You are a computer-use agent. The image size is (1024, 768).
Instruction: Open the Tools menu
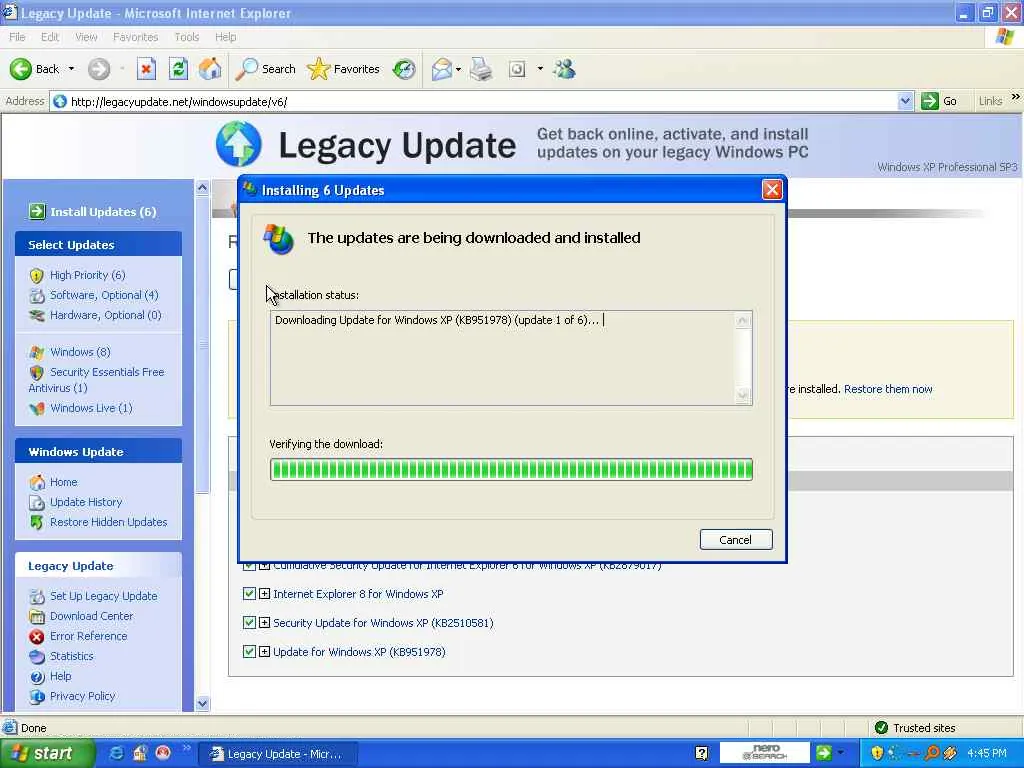pos(186,37)
